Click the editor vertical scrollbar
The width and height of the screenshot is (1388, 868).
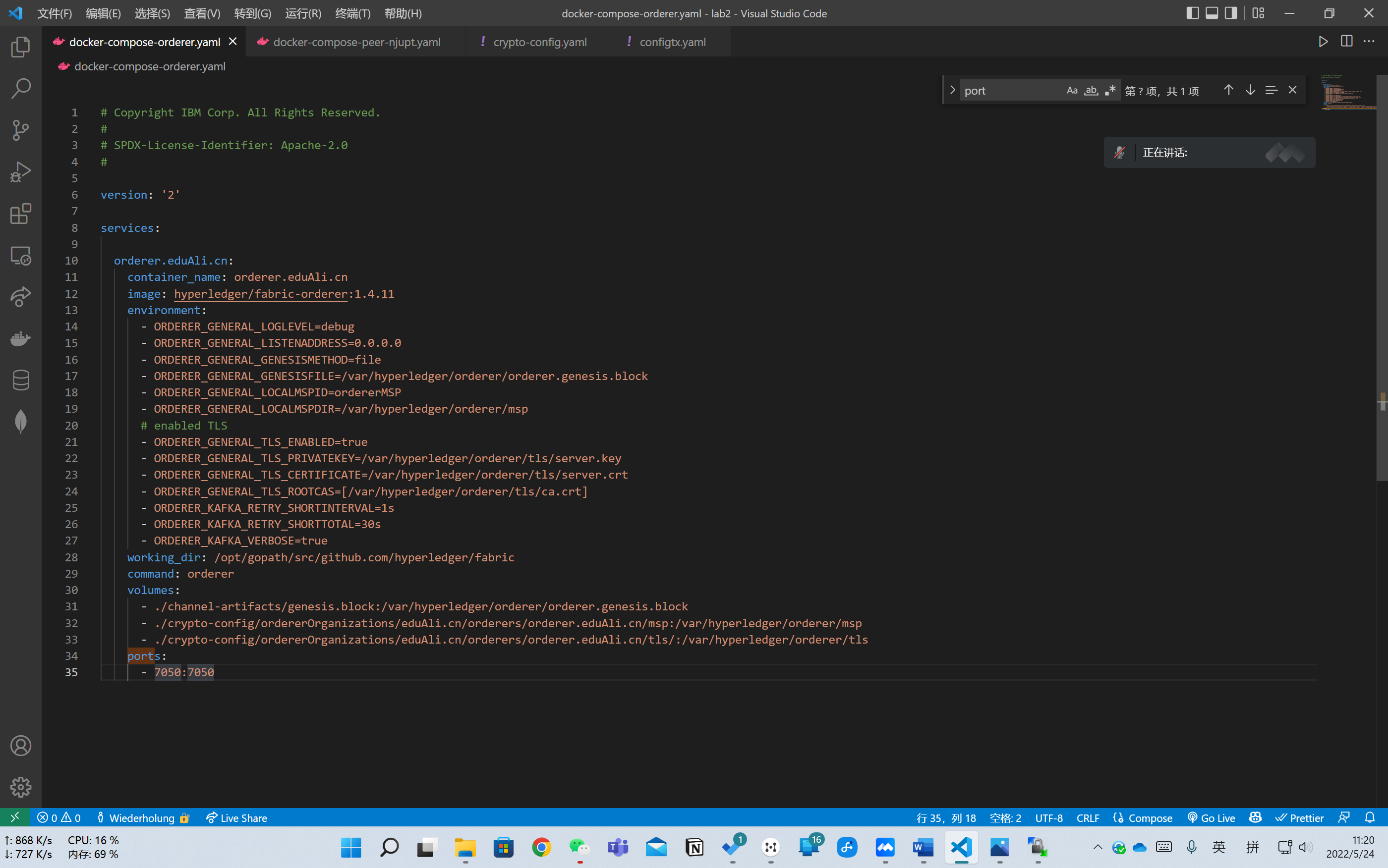click(x=1382, y=278)
